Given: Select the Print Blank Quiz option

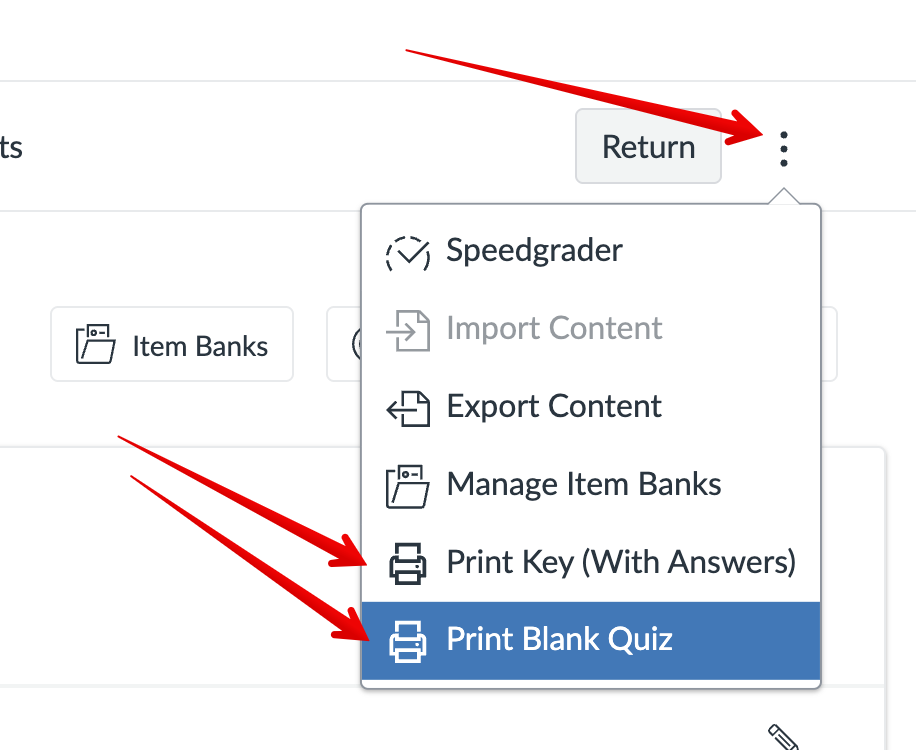Looking at the screenshot, I should (x=560, y=639).
